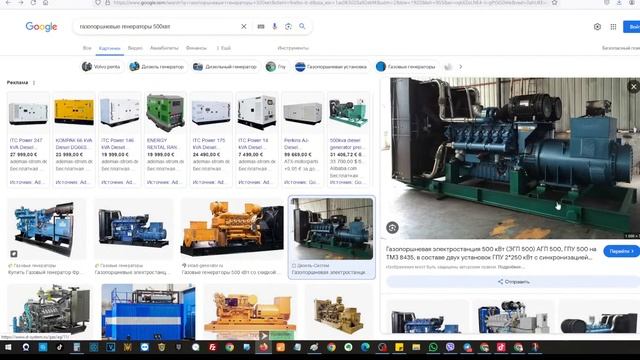Switch to the Видео tab
640x360 pixels.
tap(135, 48)
